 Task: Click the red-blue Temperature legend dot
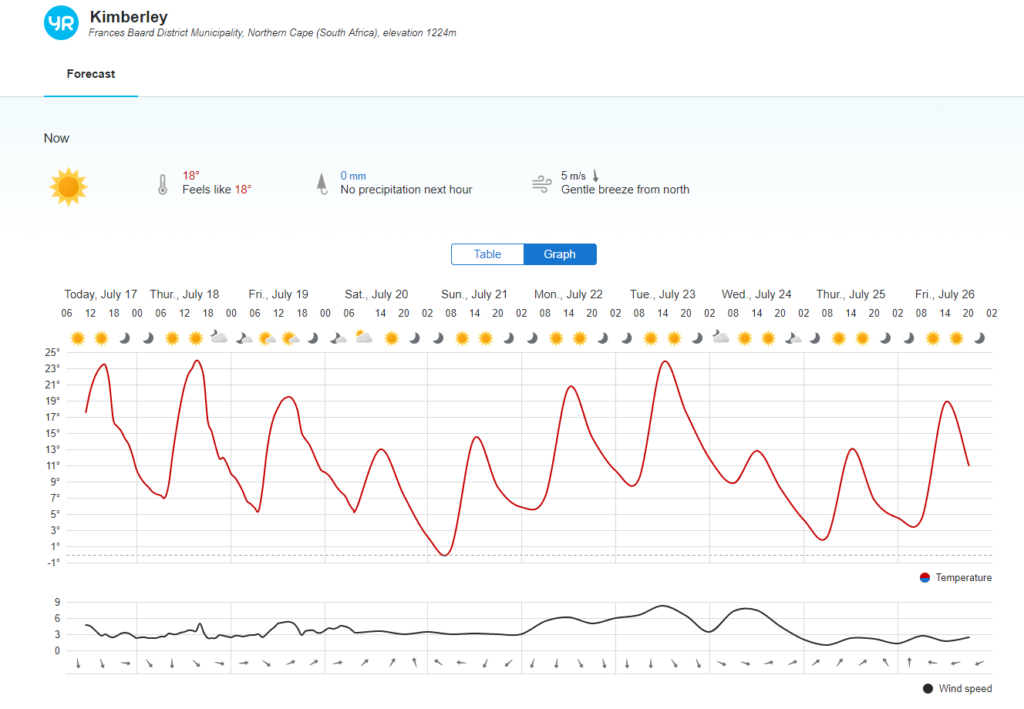point(924,578)
